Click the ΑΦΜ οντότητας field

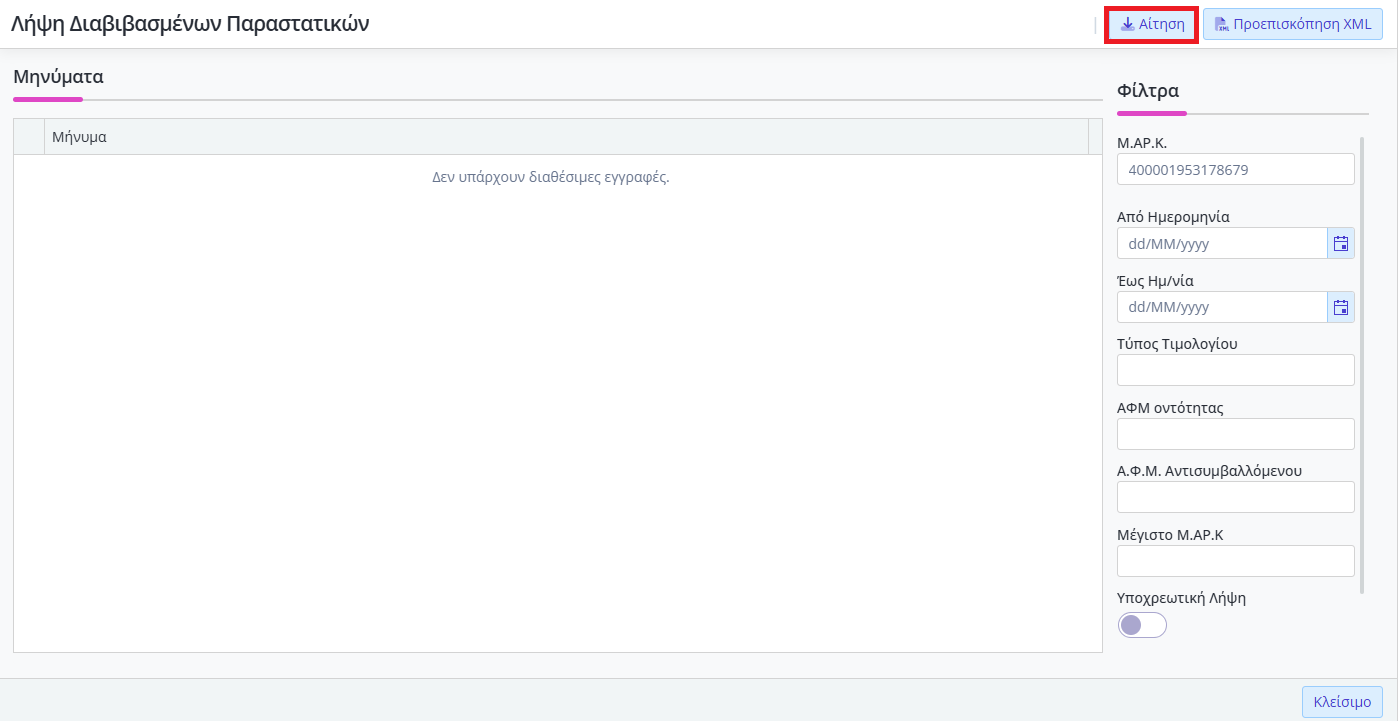[x=1235, y=434]
